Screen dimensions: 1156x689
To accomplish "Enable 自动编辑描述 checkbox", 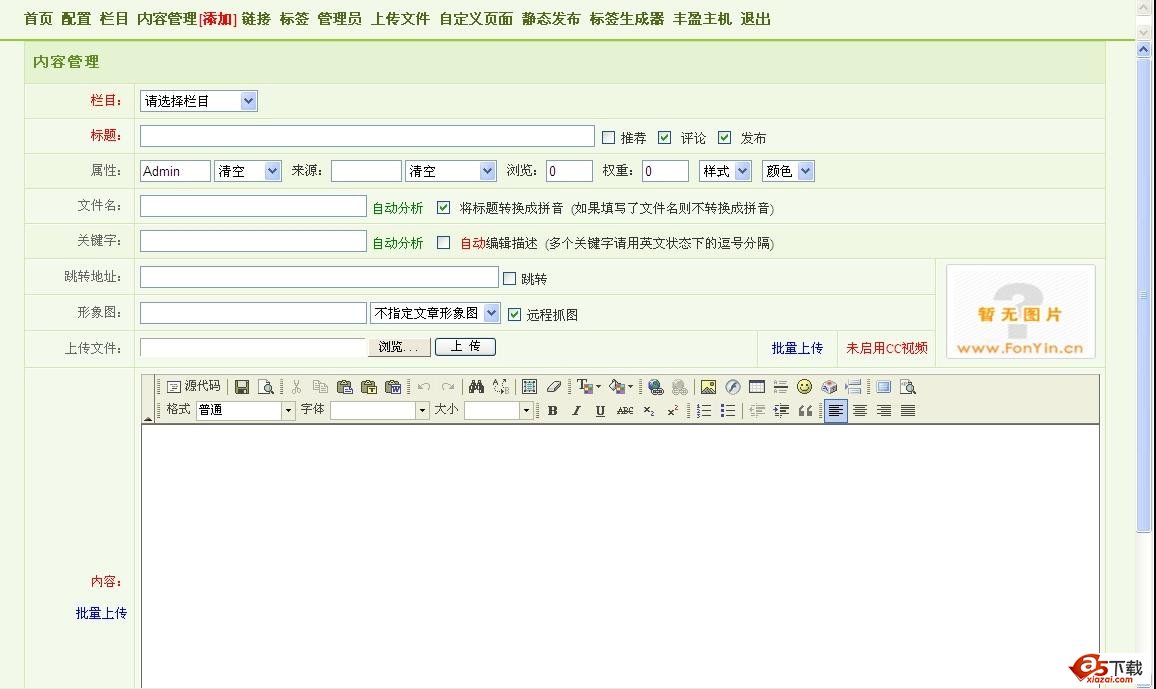I will coord(443,242).
